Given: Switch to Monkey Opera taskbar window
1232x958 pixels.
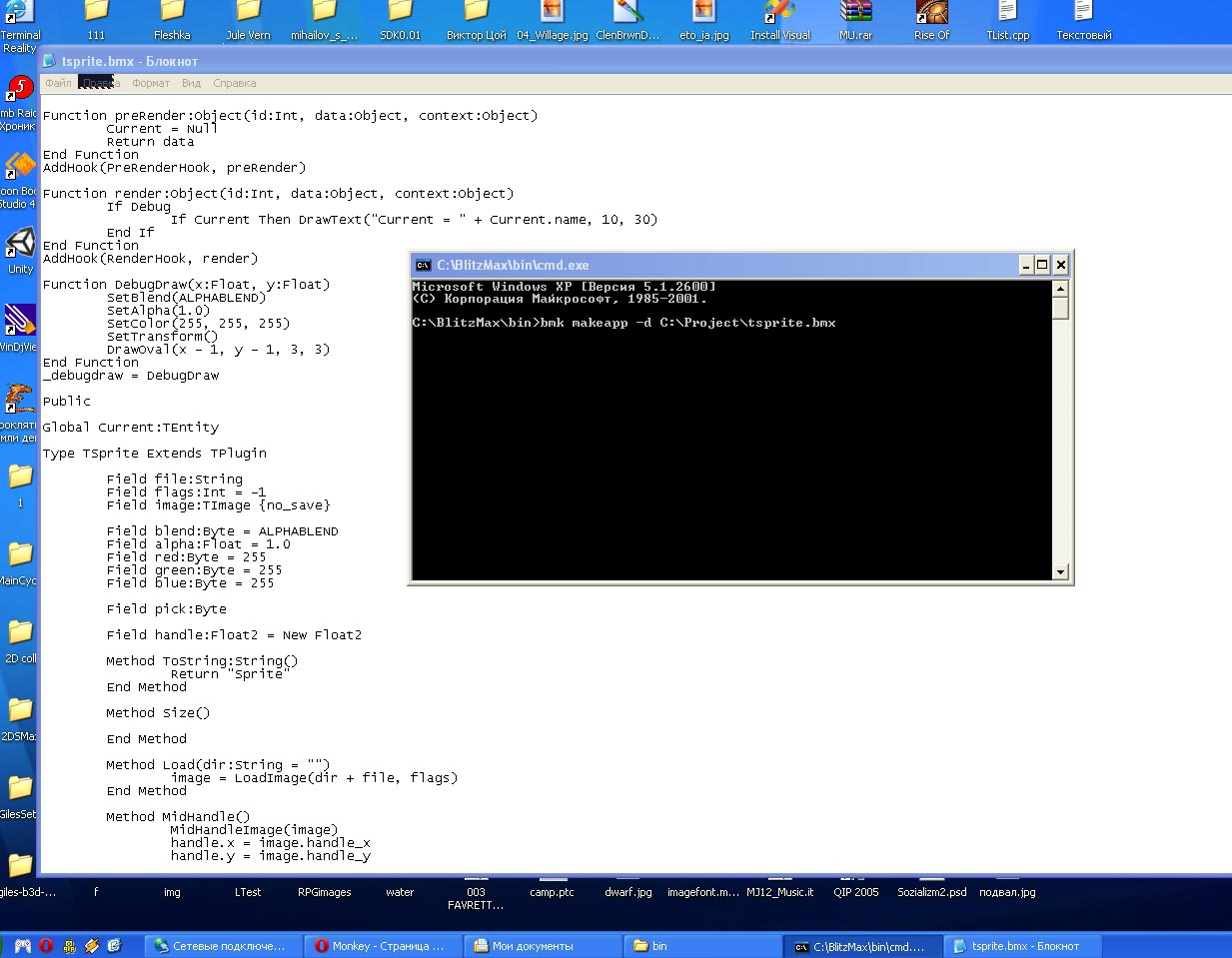Looking at the screenshot, I should (x=381, y=946).
